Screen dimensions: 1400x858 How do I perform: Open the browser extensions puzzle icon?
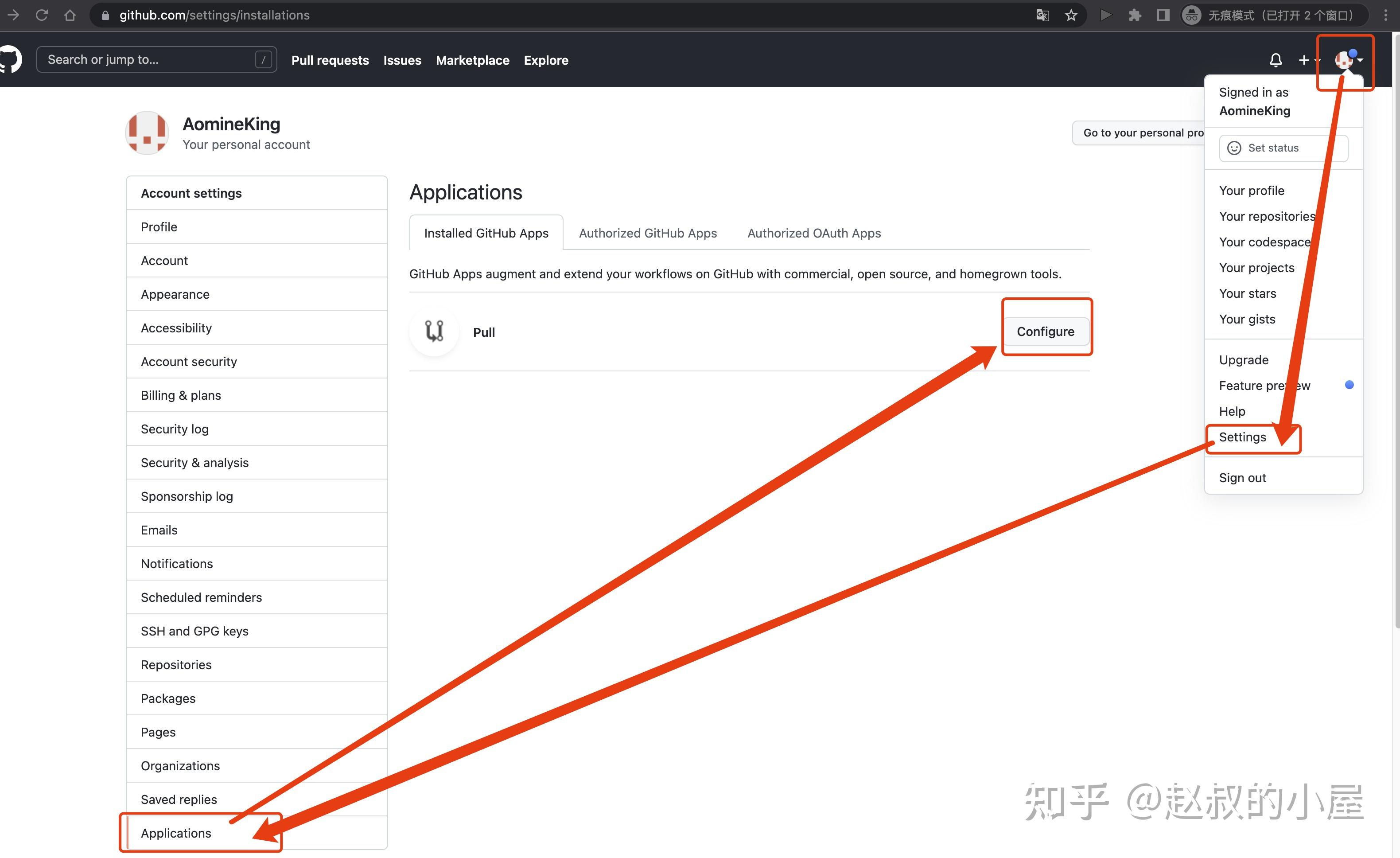1135,16
